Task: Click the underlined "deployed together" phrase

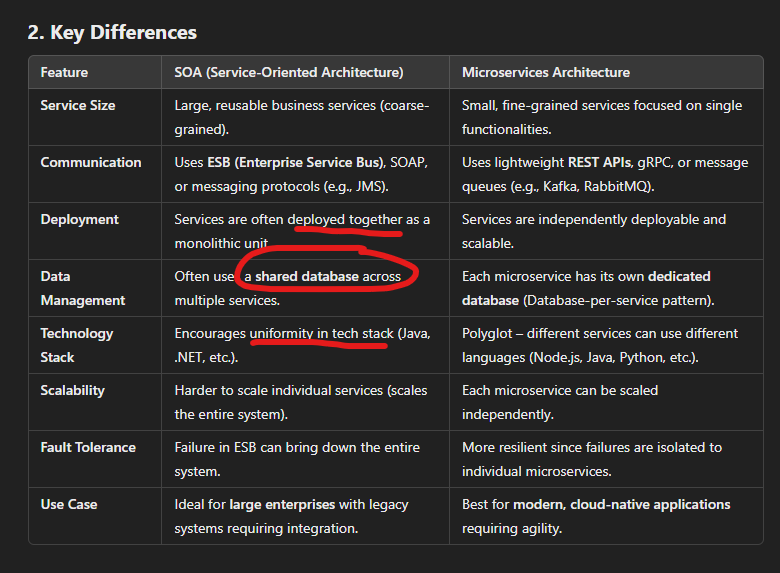Action: click(x=344, y=219)
